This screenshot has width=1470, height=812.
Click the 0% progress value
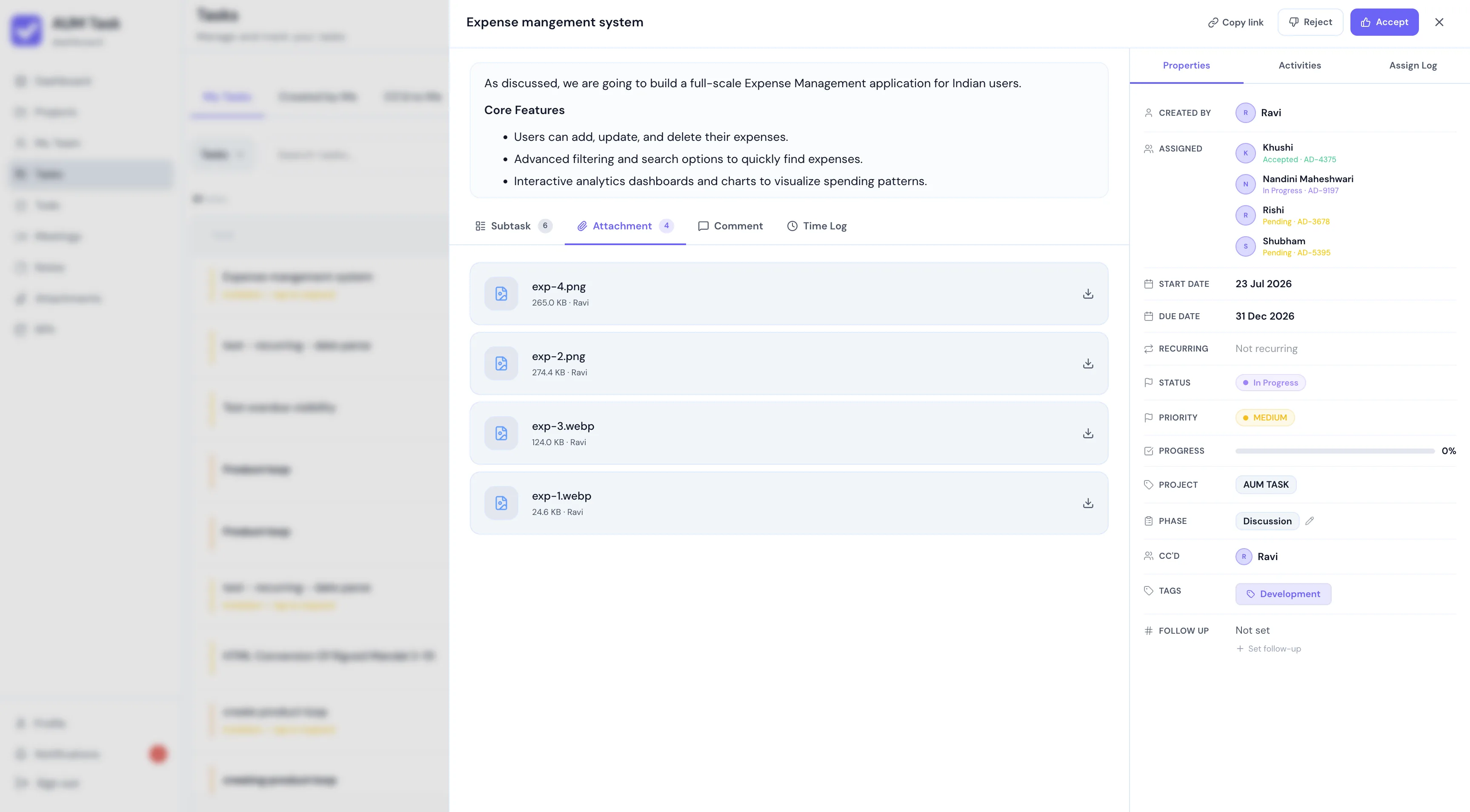pos(1448,451)
